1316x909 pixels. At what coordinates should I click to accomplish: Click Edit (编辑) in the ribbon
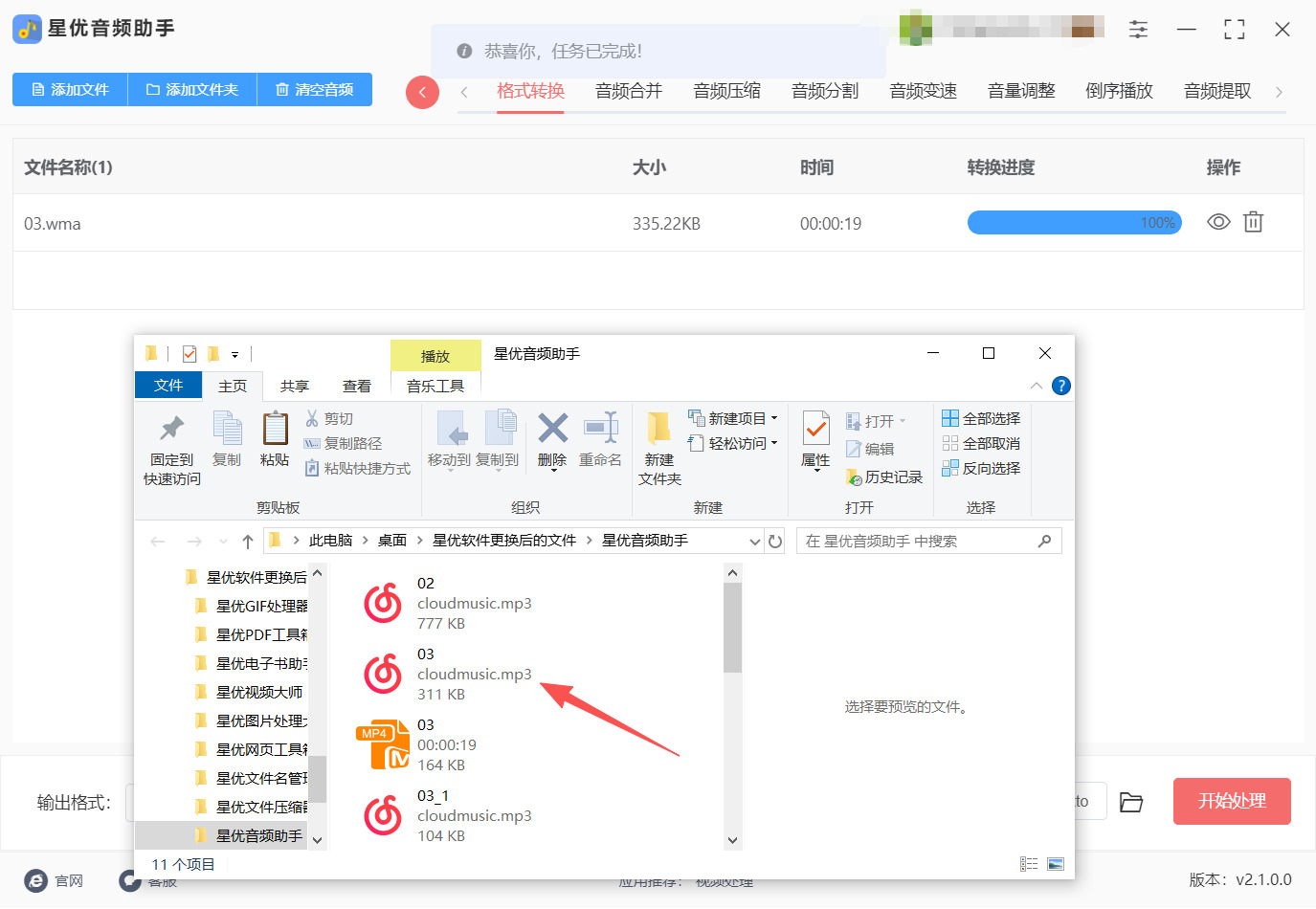[x=870, y=449]
